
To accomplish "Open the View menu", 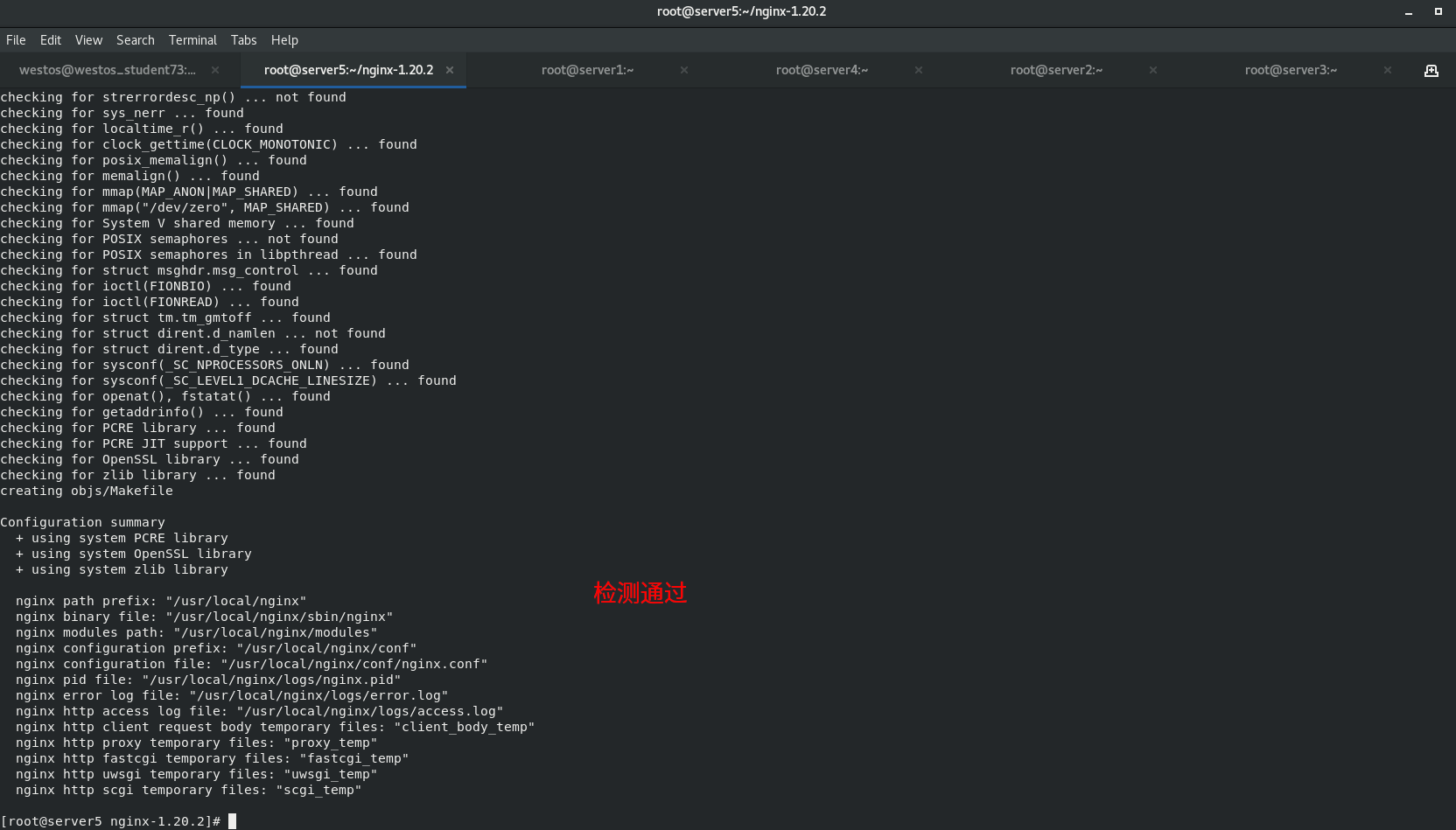I will (x=88, y=40).
